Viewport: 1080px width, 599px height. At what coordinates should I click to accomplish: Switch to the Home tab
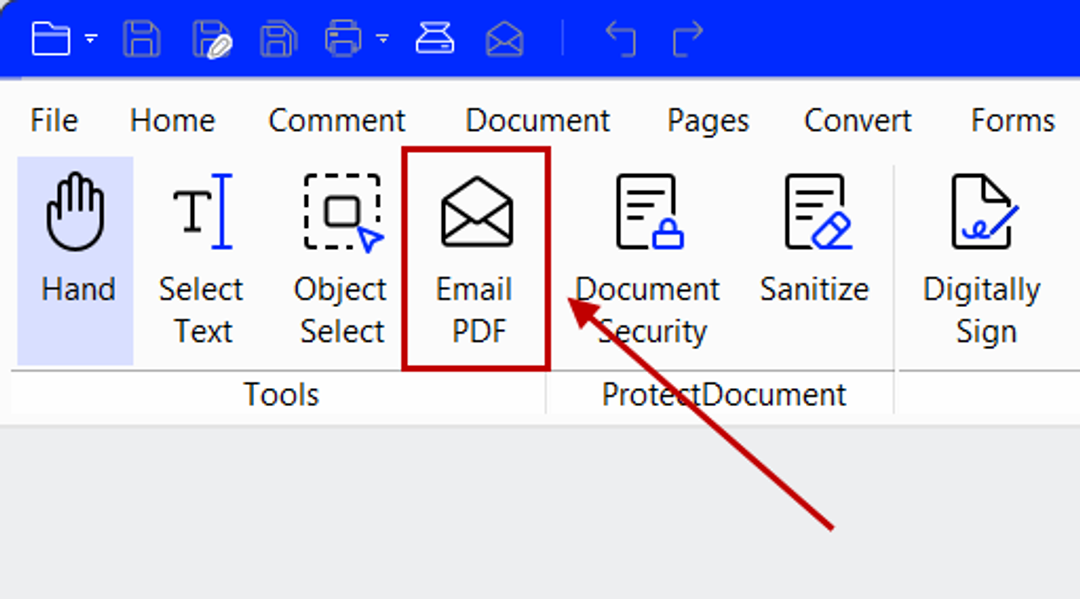click(172, 121)
